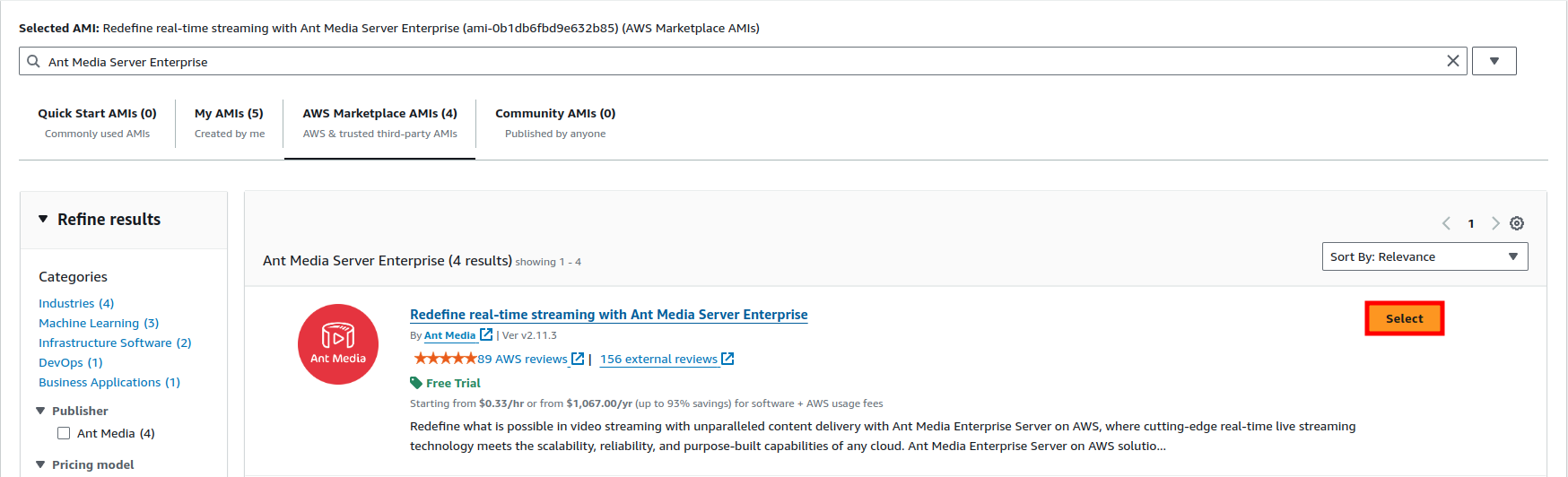
Task: Clear the AMI search field
Action: (1452, 61)
